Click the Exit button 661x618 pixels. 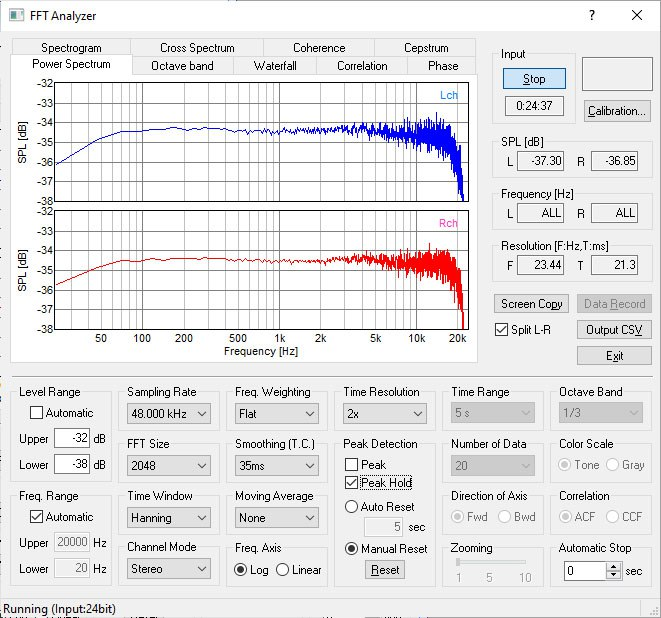(614, 356)
